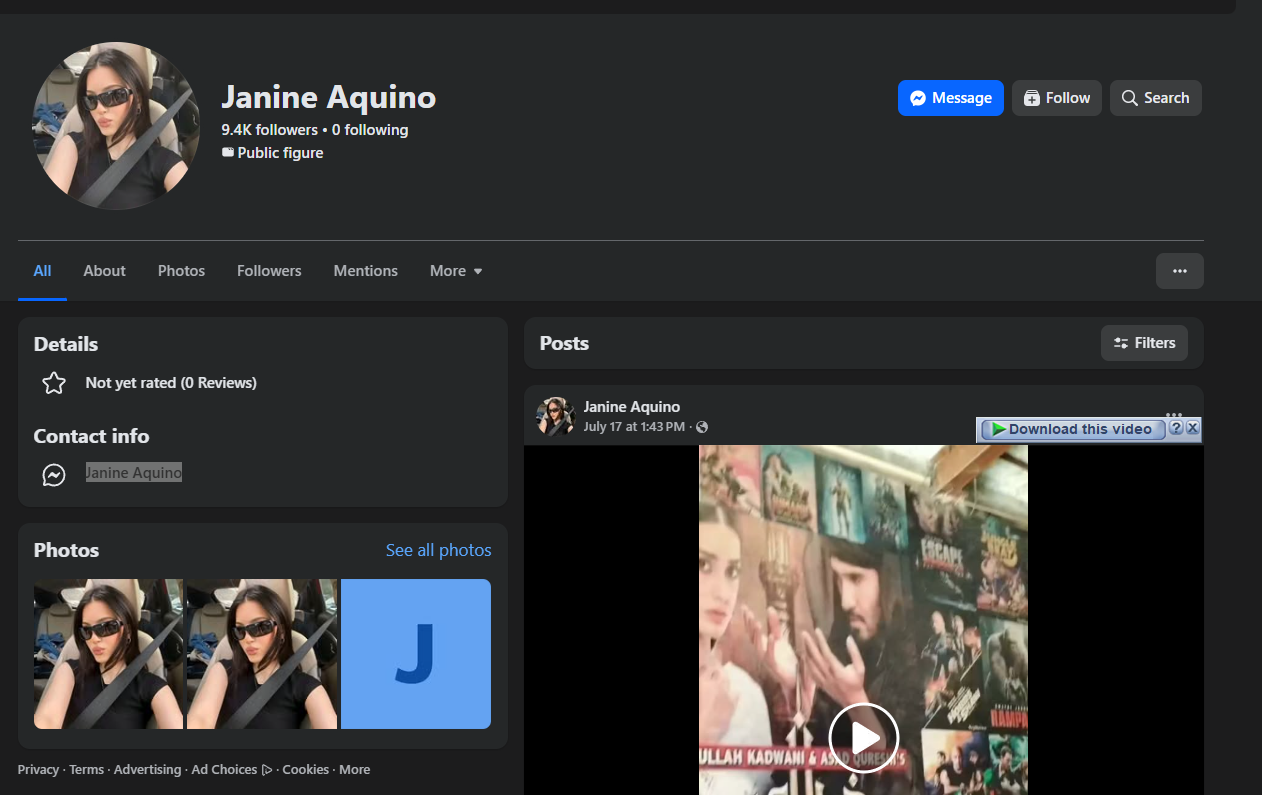Play the video in the post
Screen dimensions: 1262x795
[x=864, y=738]
